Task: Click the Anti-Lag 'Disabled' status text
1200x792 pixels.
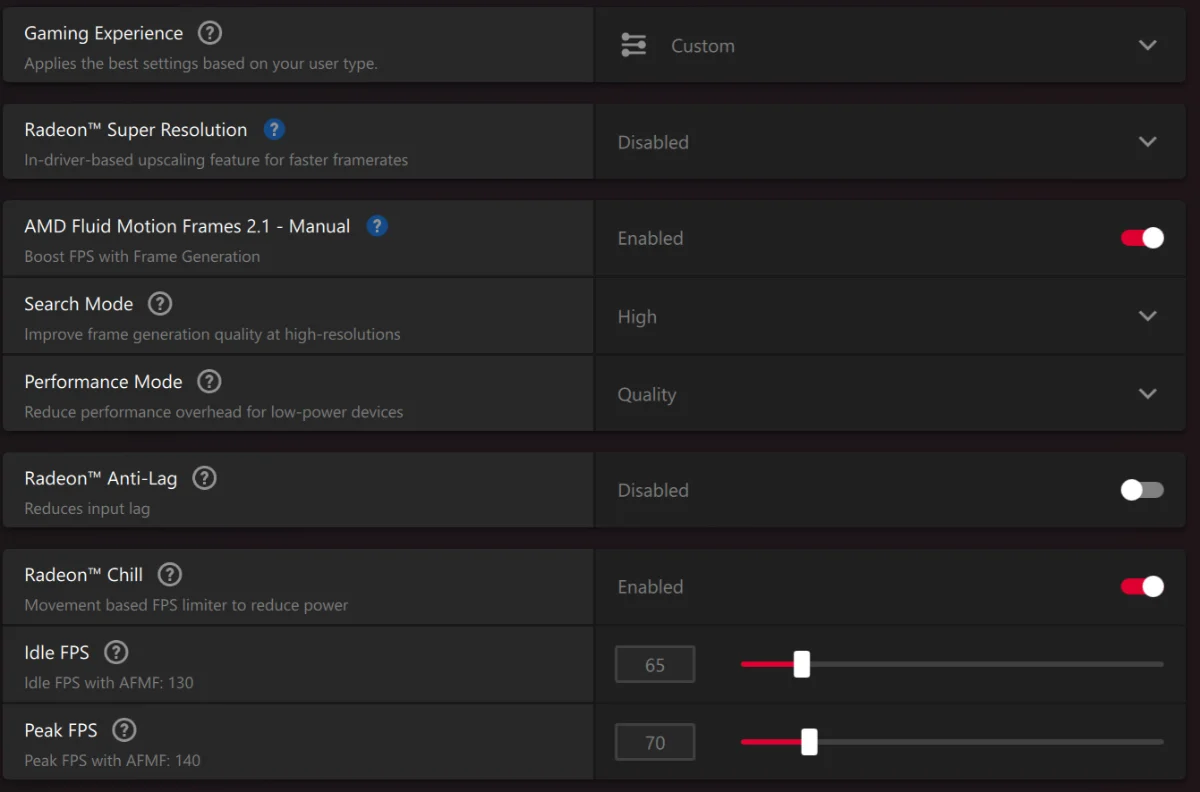Action: click(653, 490)
